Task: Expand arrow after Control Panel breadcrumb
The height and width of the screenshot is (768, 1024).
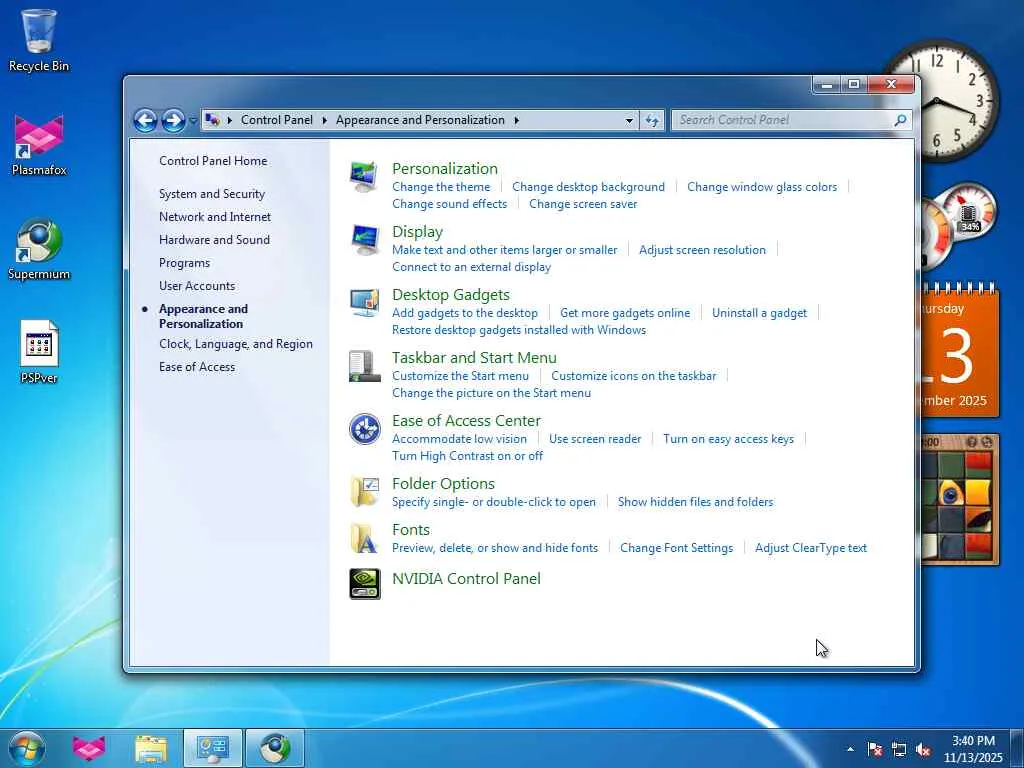Action: [x=324, y=120]
